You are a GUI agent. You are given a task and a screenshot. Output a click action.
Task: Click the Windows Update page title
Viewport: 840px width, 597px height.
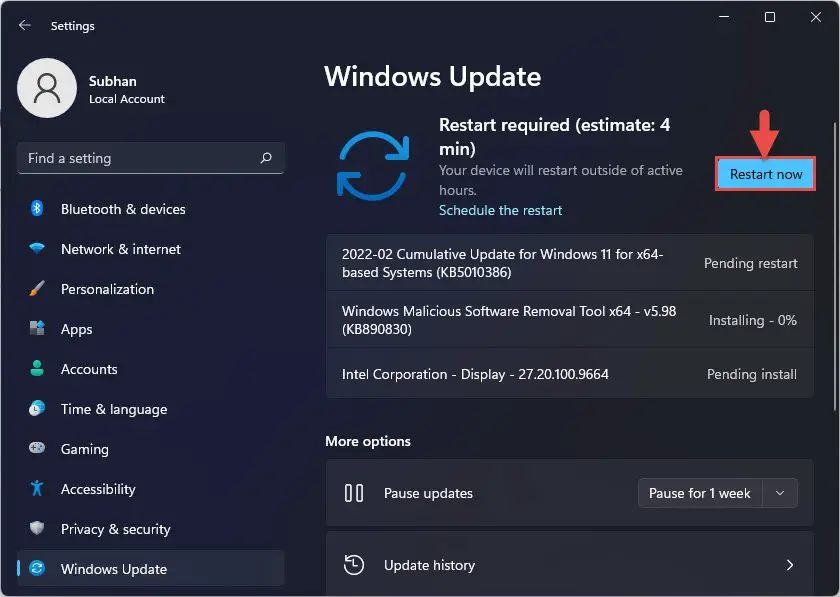433,77
